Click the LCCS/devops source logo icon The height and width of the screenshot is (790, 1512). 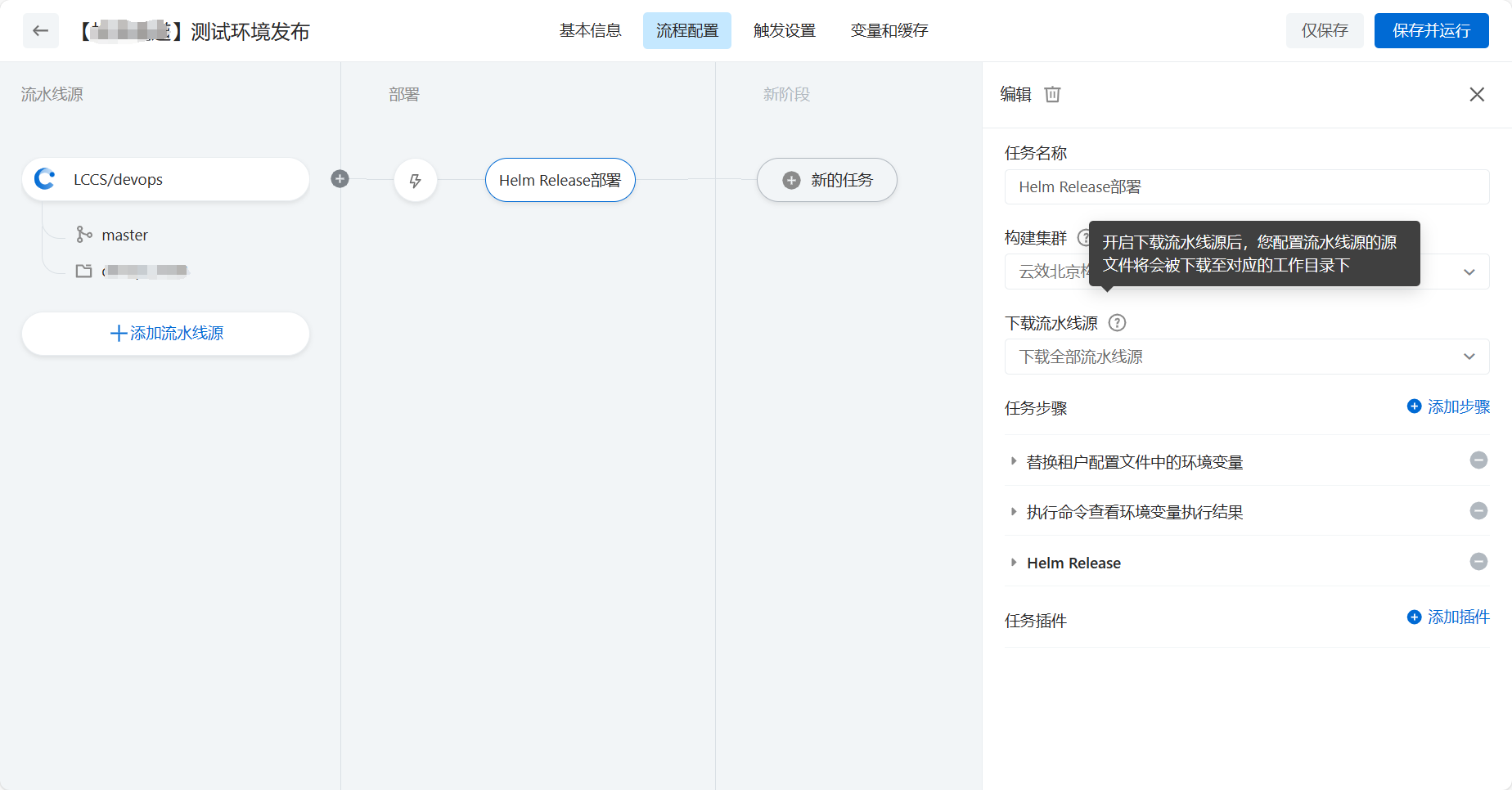[x=45, y=179]
